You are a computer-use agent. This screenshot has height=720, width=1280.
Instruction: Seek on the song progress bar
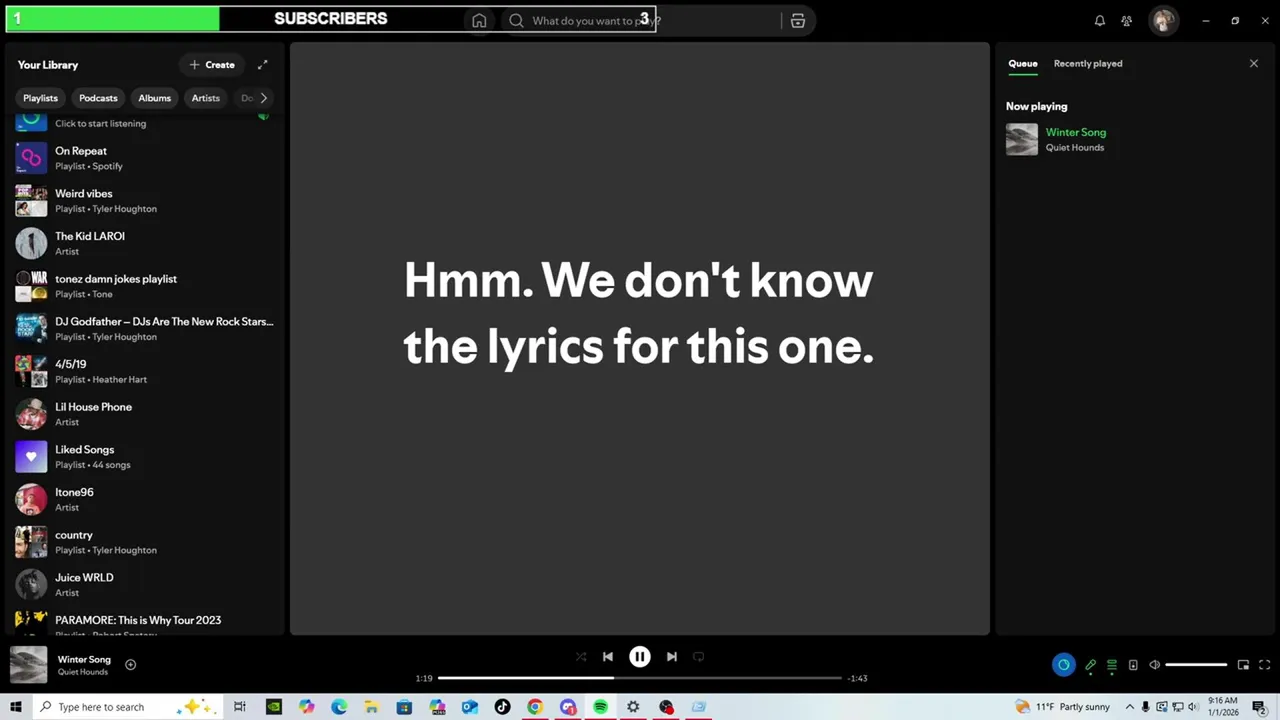[640, 678]
